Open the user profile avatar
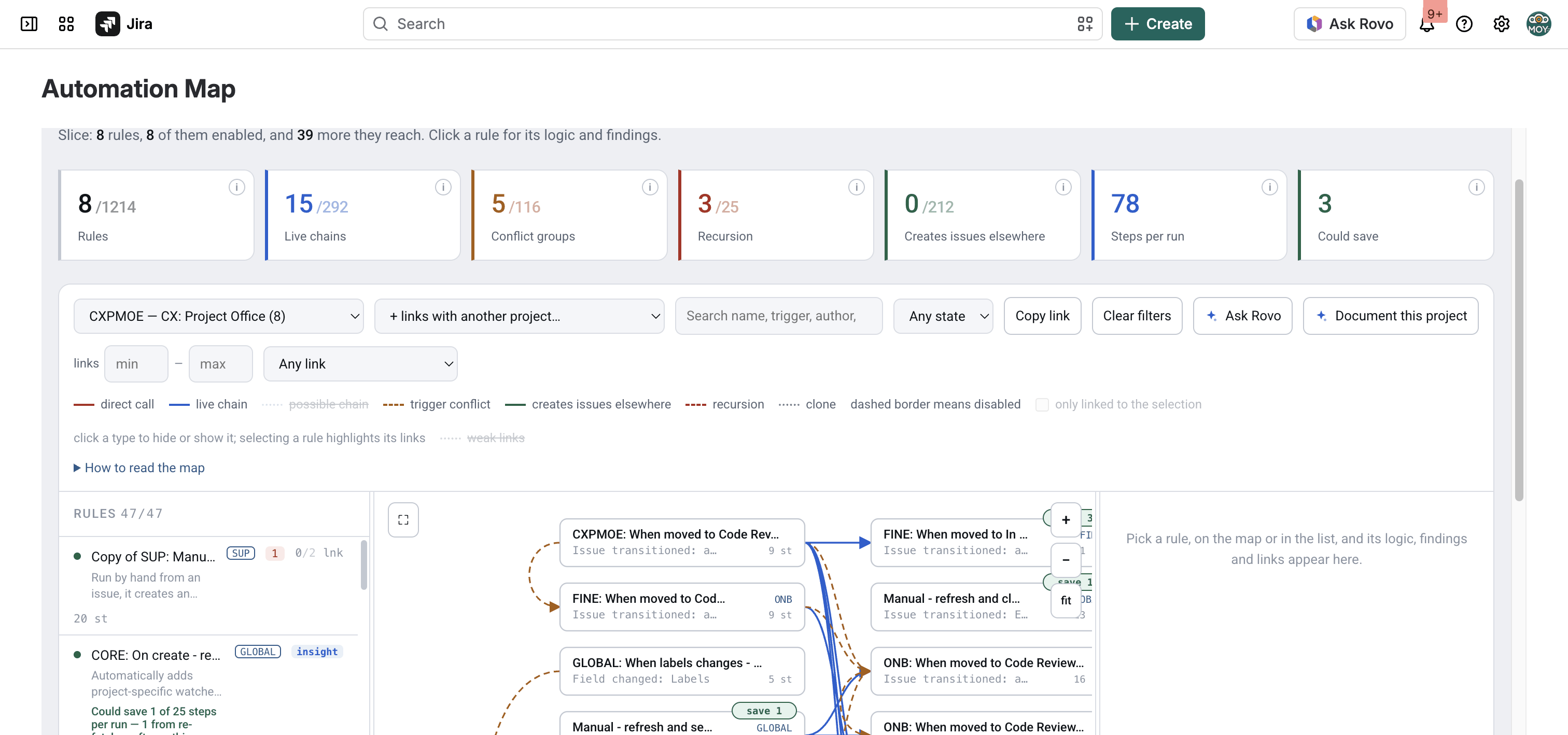The height and width of the screenshot is (735, 1568). pos(1538,24)
